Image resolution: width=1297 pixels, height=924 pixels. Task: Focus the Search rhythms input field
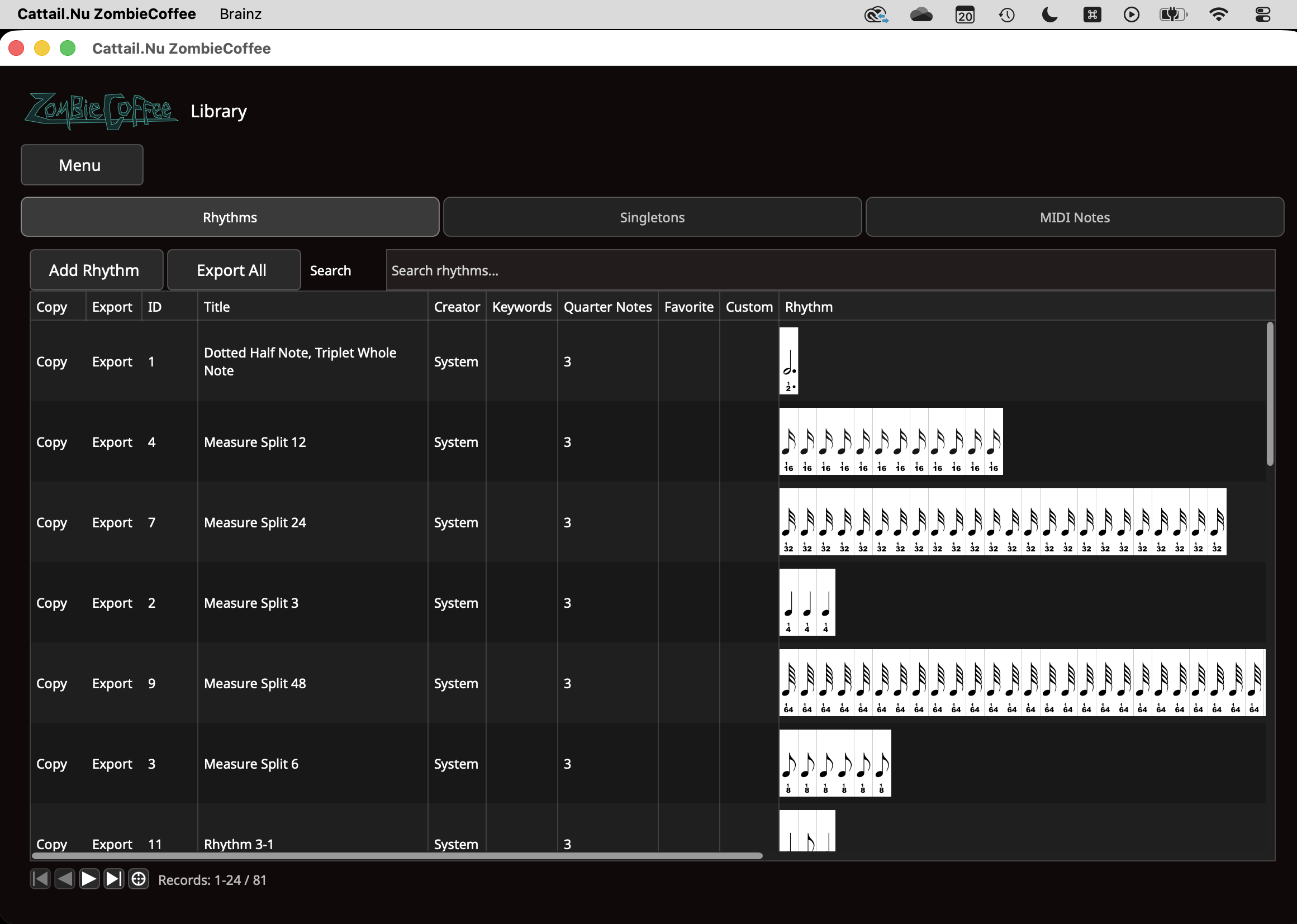point(830,270)
